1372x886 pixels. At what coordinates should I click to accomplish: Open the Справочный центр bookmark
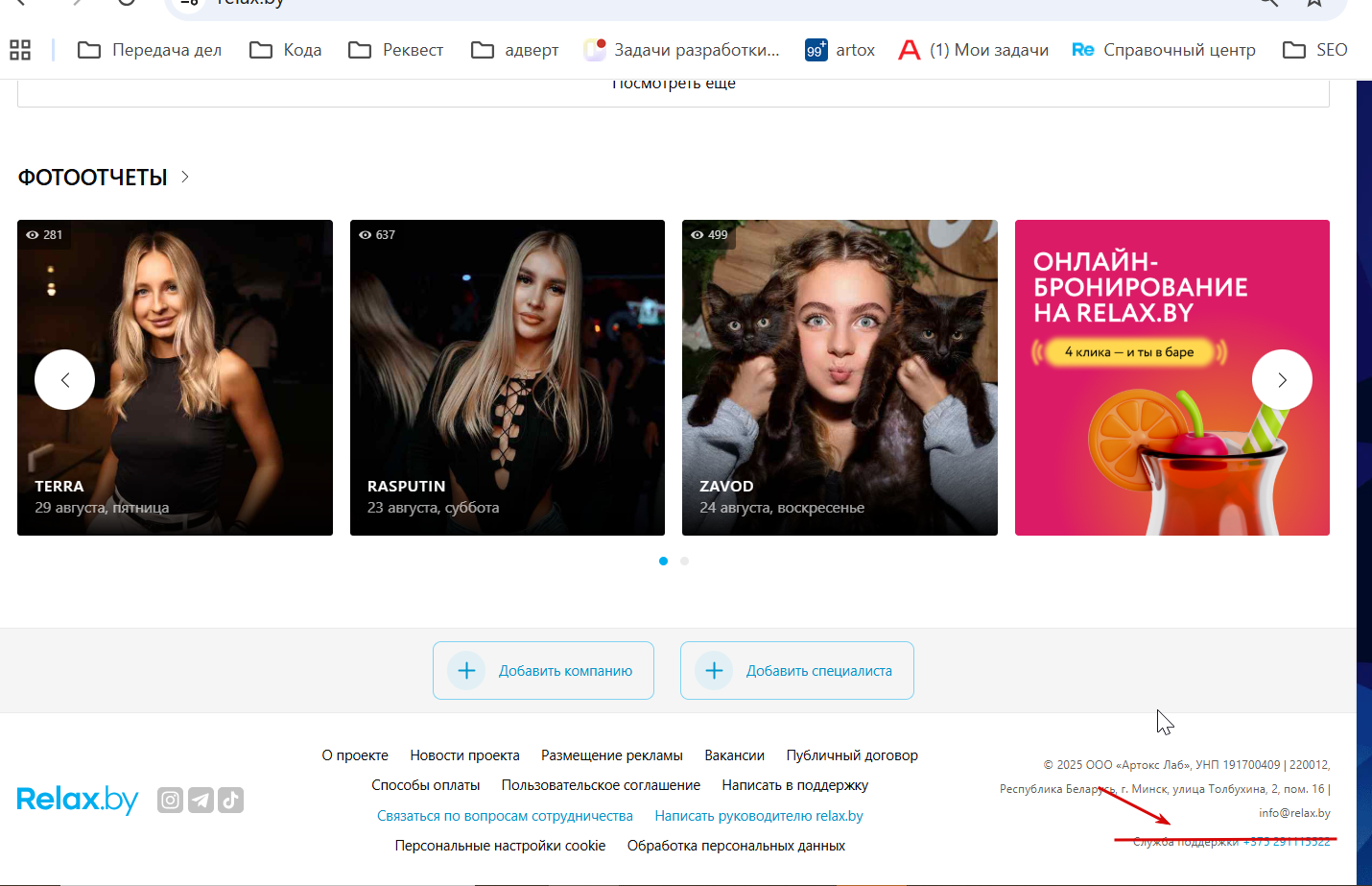pos(1164,50)
